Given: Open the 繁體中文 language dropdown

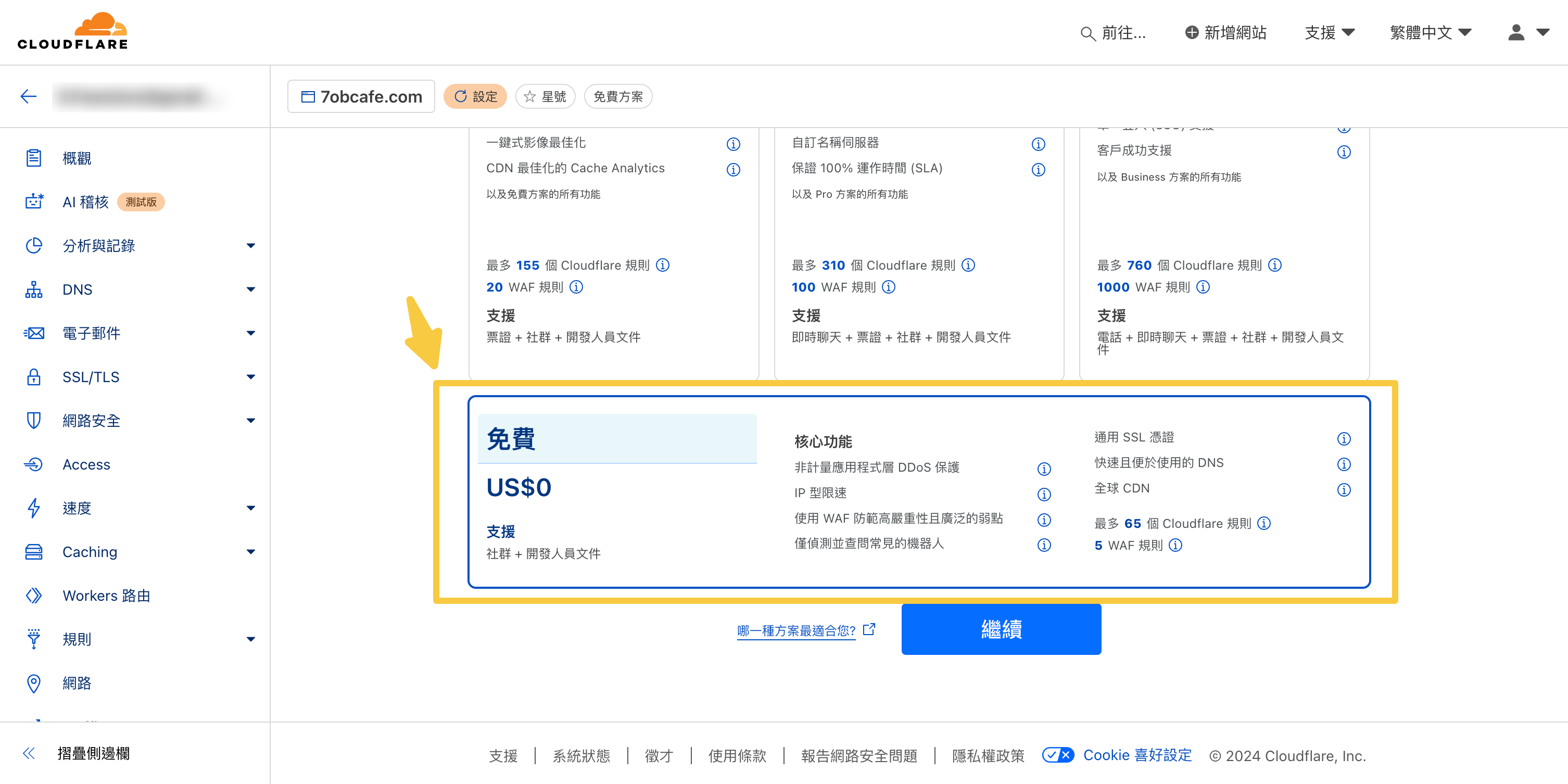Looking at the screenshot, I should tap(1431, 32).
